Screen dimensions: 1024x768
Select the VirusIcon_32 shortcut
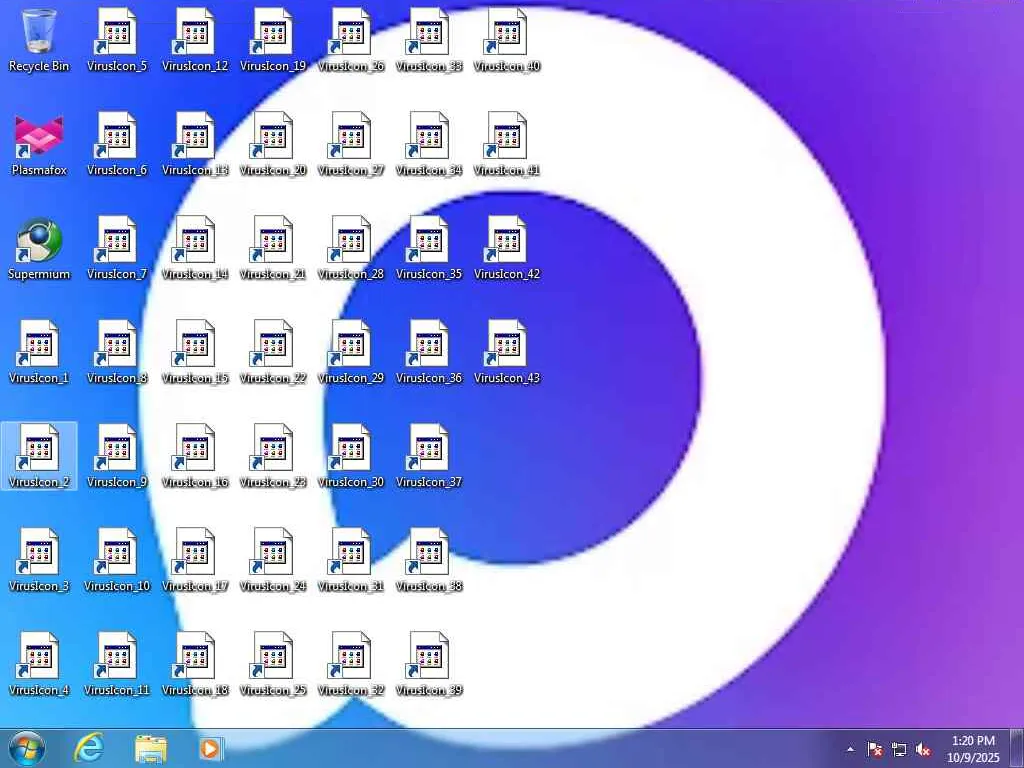click(x=351, y=664)
